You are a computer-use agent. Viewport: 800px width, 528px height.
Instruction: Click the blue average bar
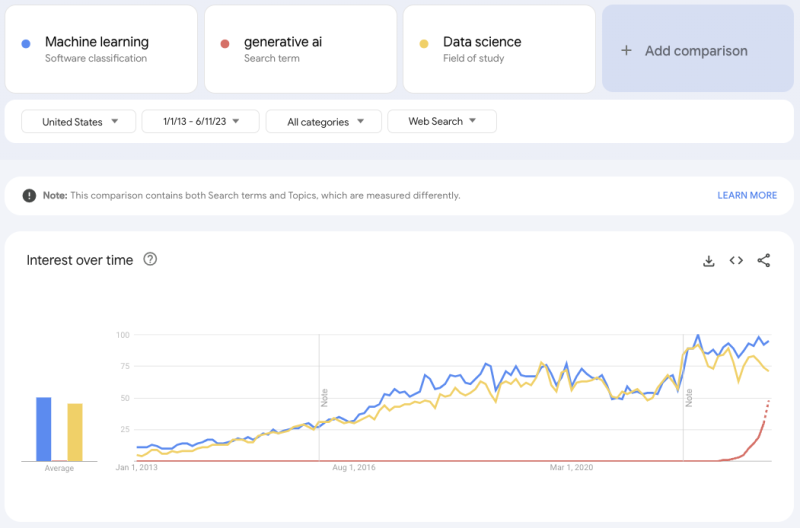click(43, 430)
